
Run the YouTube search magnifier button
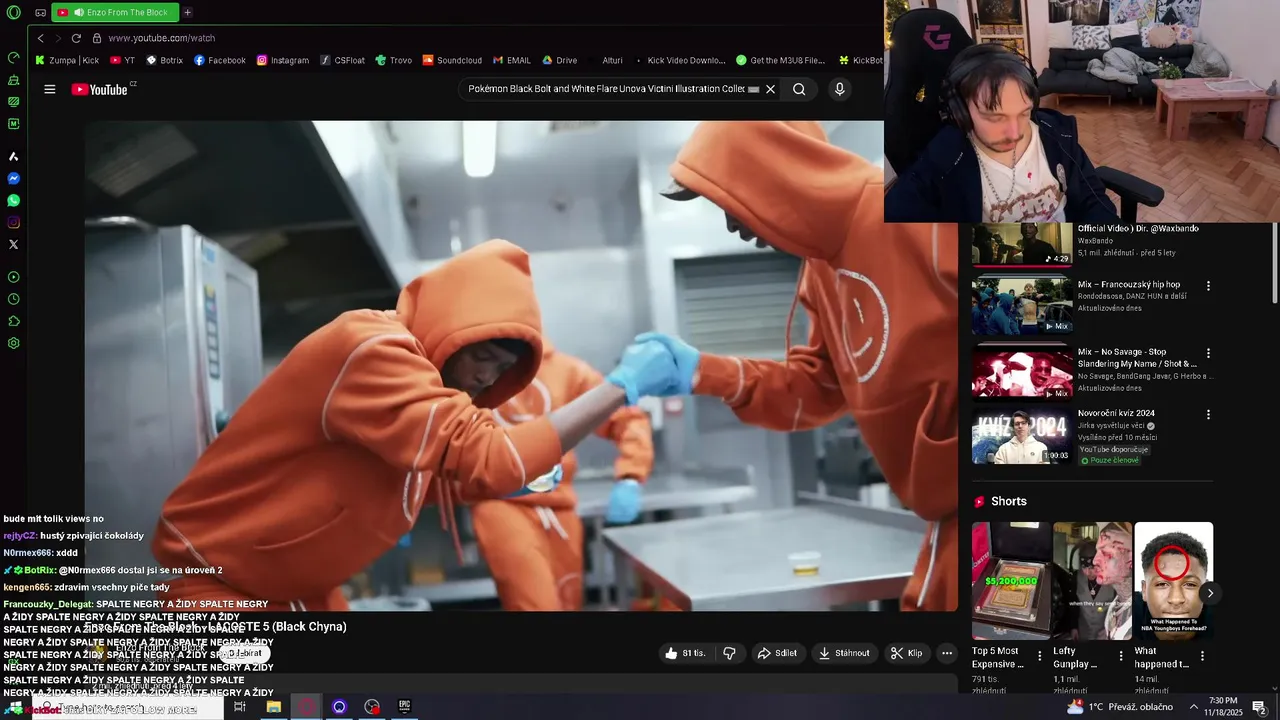(x=799, y=89)
